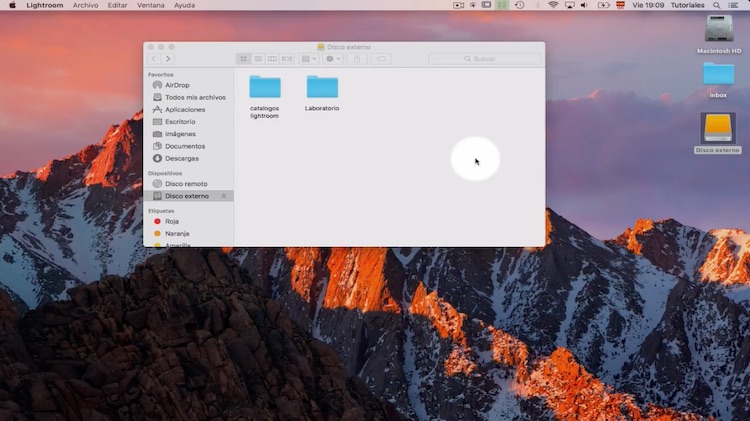Click the Time Machine menu bar icon

coord(520,5)
